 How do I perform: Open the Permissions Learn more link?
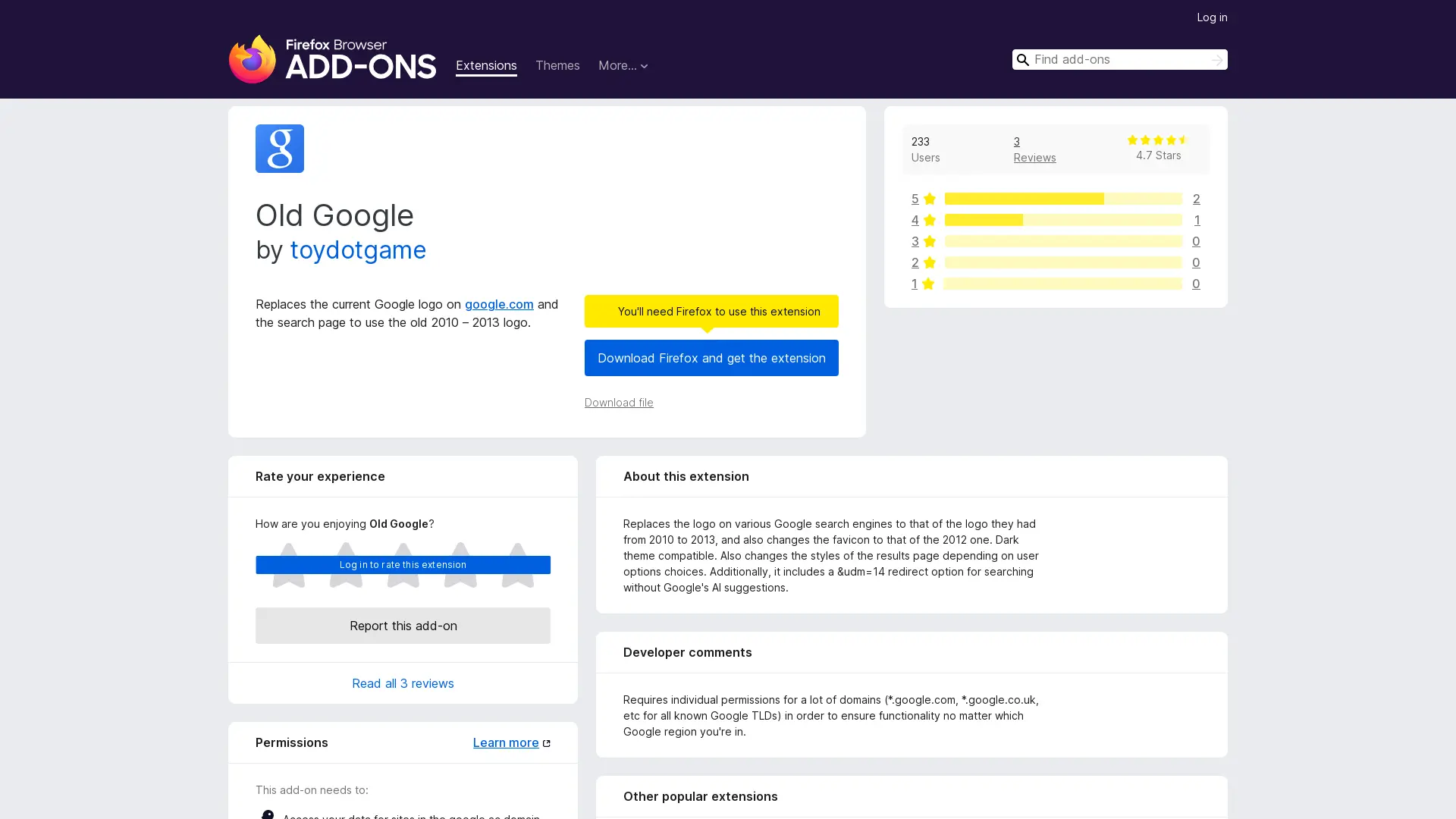click(x=506, y=743)
